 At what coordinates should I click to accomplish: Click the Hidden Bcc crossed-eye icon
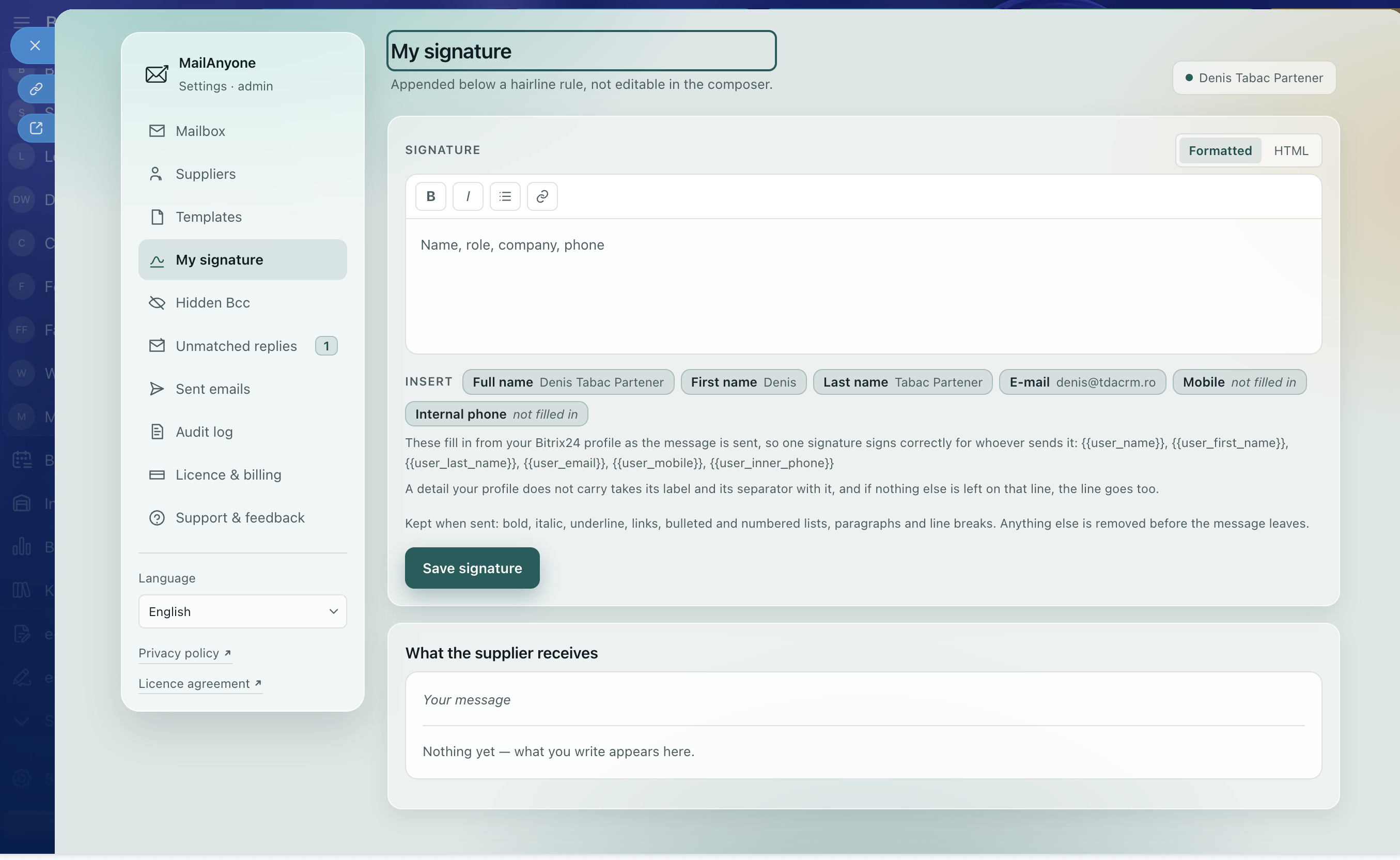tap(157, 302)
